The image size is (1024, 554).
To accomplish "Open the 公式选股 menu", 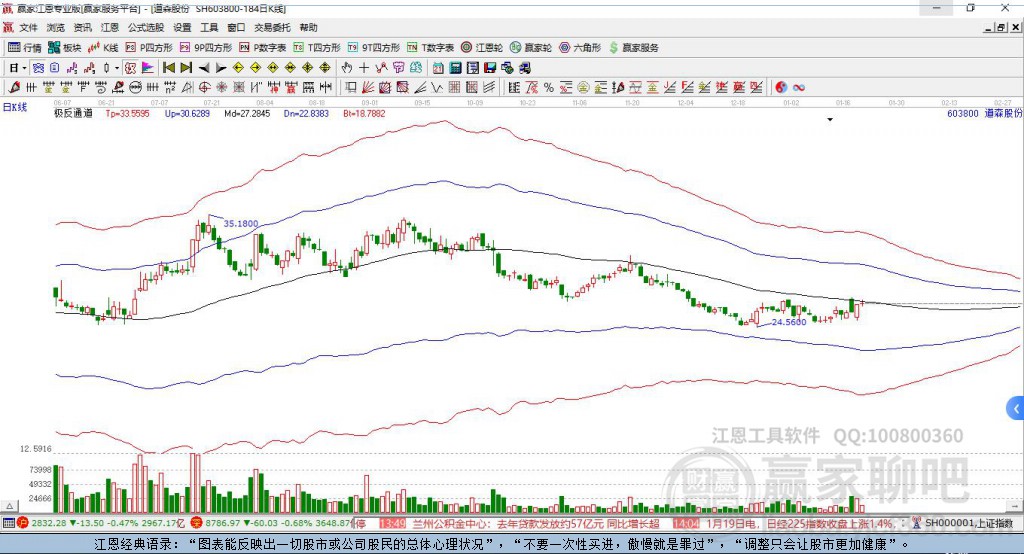I will pyautogui.click(x=146, y=27).
